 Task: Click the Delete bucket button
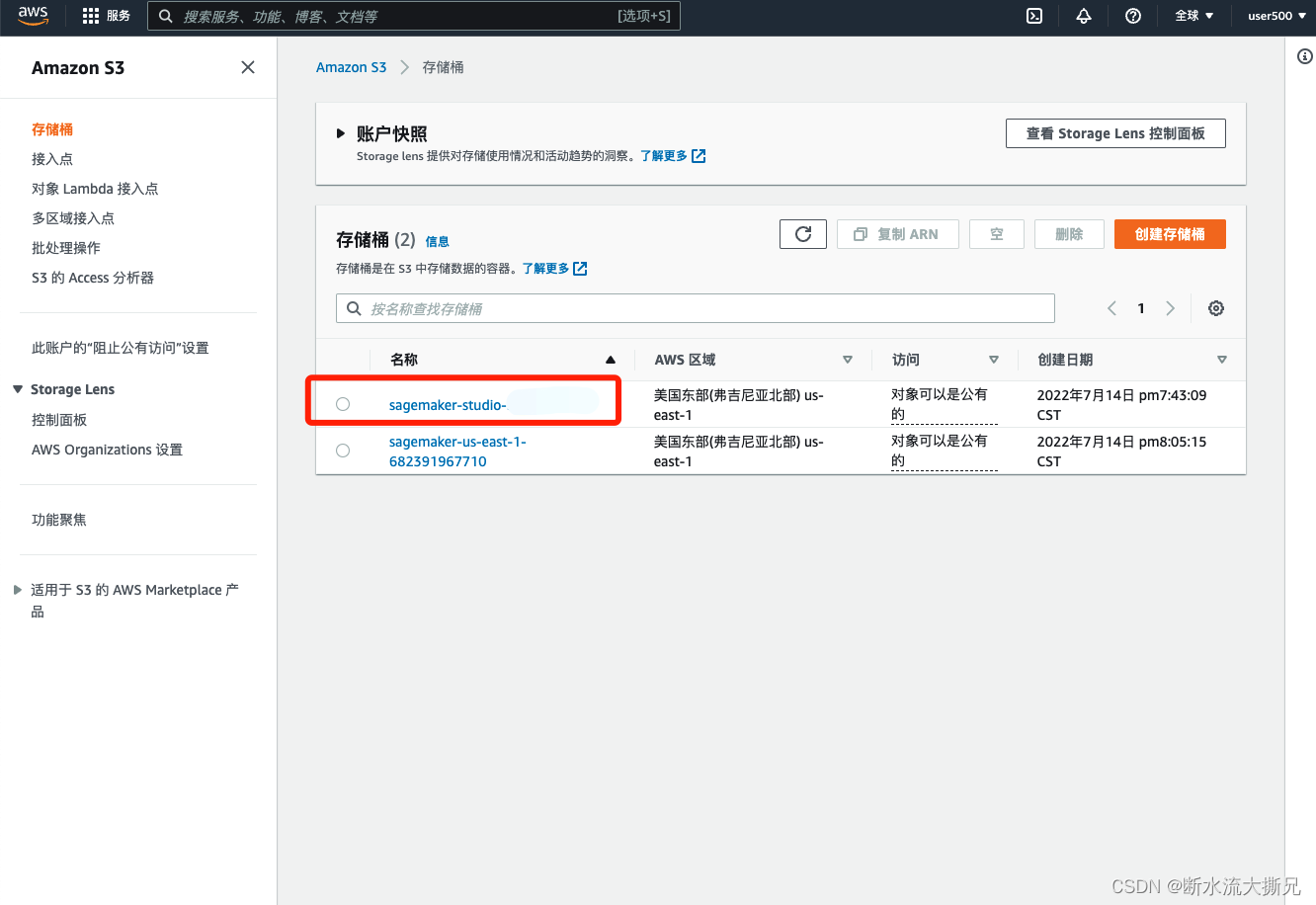(x=1069, y=234)
